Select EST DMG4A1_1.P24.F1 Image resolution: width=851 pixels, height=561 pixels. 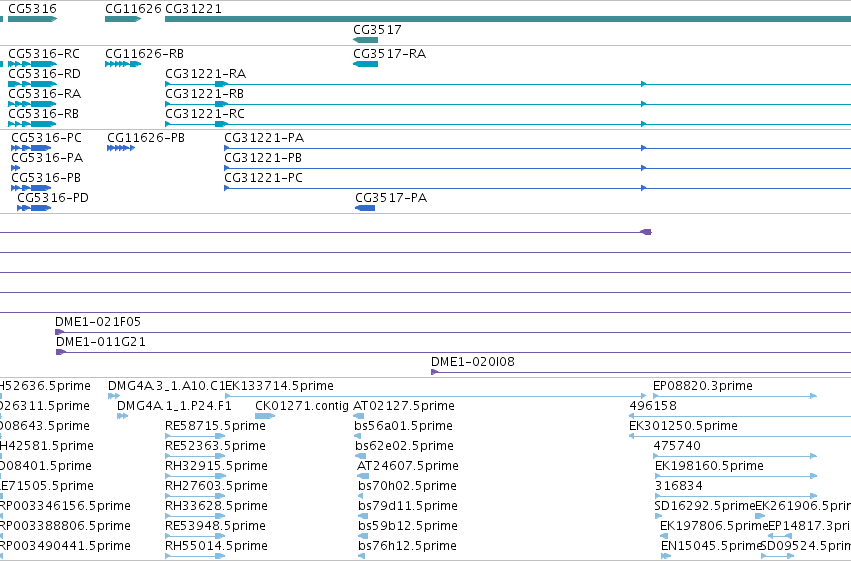(x=174, y=406)
